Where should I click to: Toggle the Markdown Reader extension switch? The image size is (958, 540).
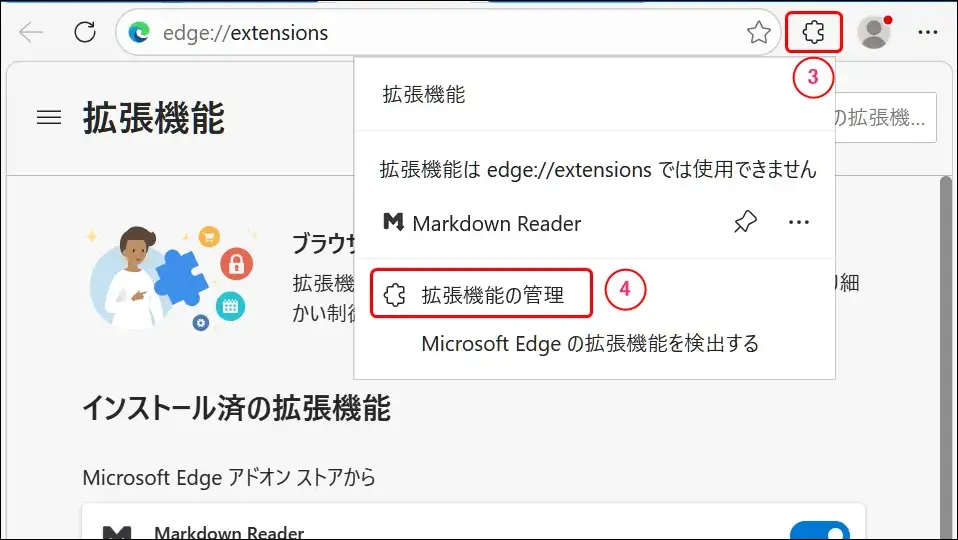click(819, 532)
